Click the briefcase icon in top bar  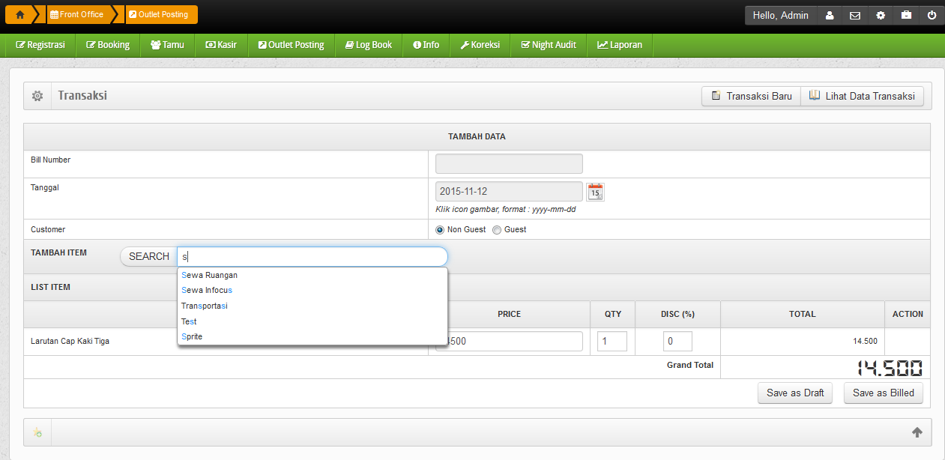coord(906,16)
